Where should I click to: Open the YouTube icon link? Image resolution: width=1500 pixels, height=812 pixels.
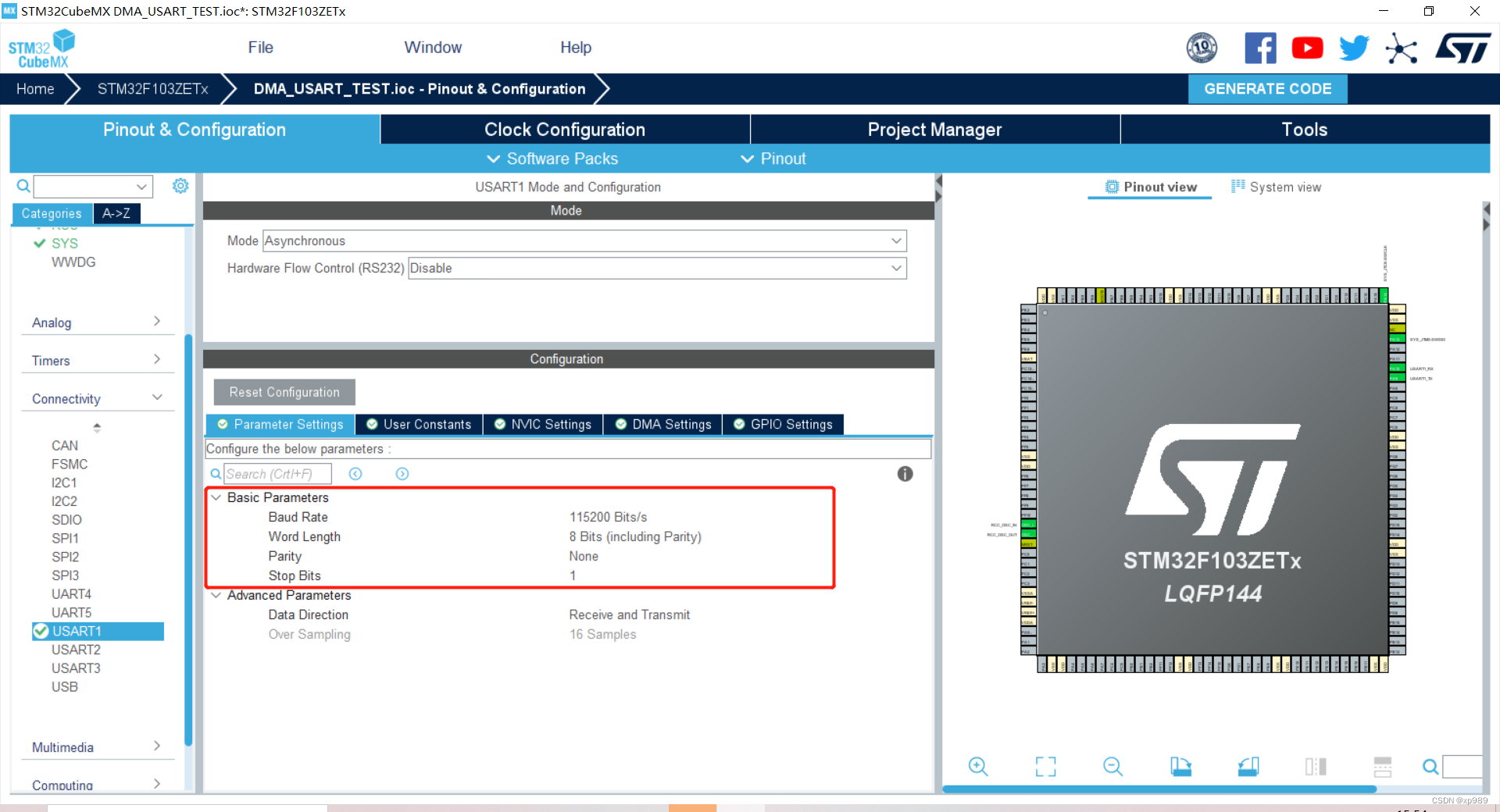click(1307, 48)
